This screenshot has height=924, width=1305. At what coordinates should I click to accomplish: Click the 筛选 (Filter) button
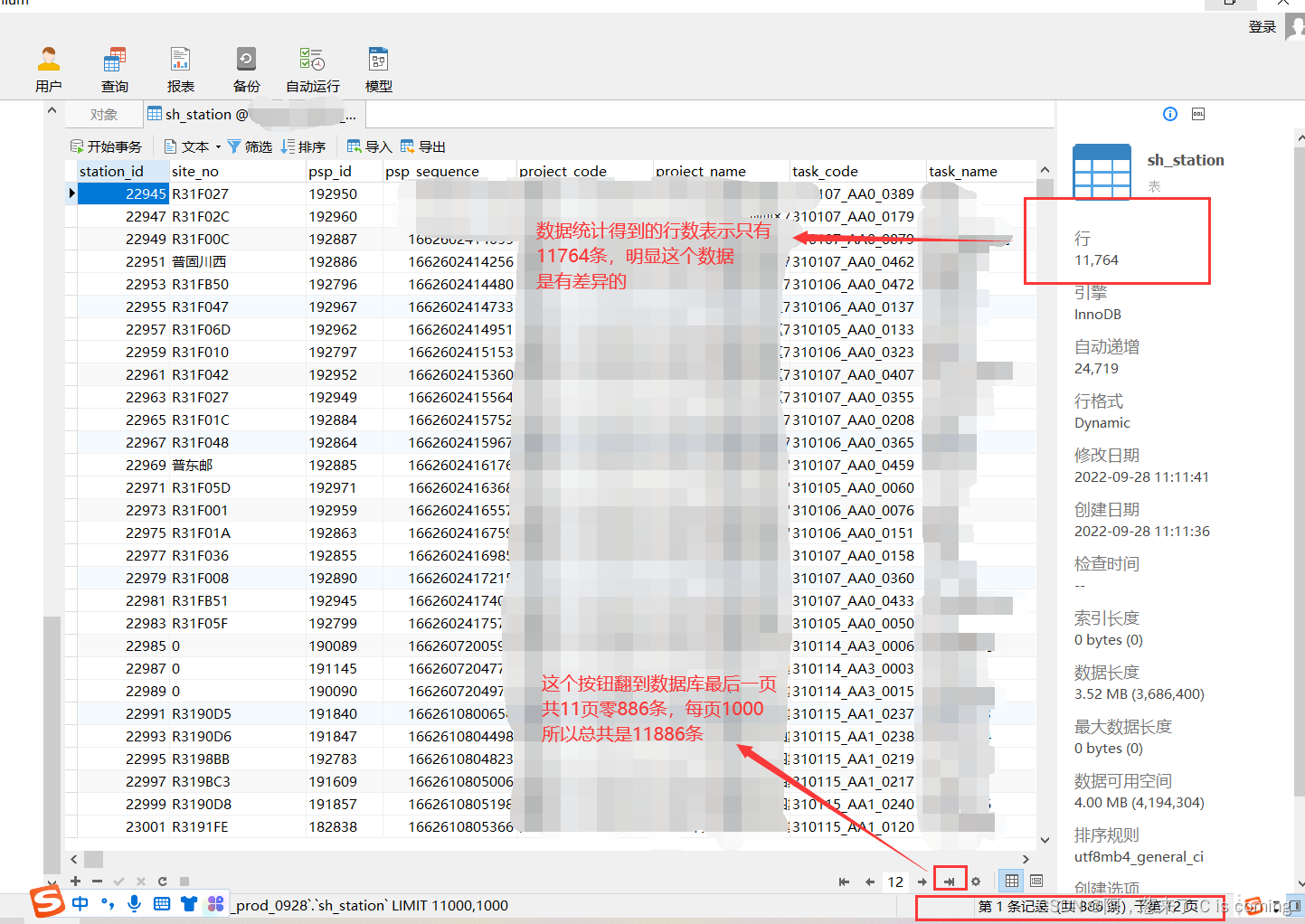coord(250,146)
